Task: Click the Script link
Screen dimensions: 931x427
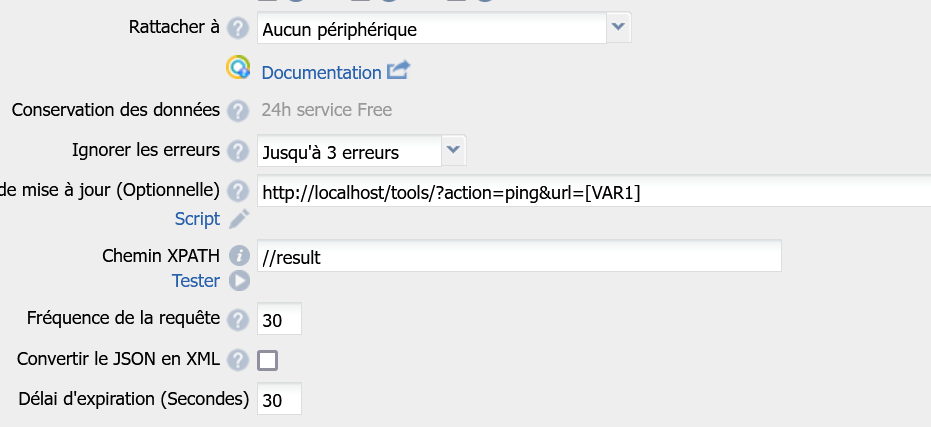Action: coord(197,219)
